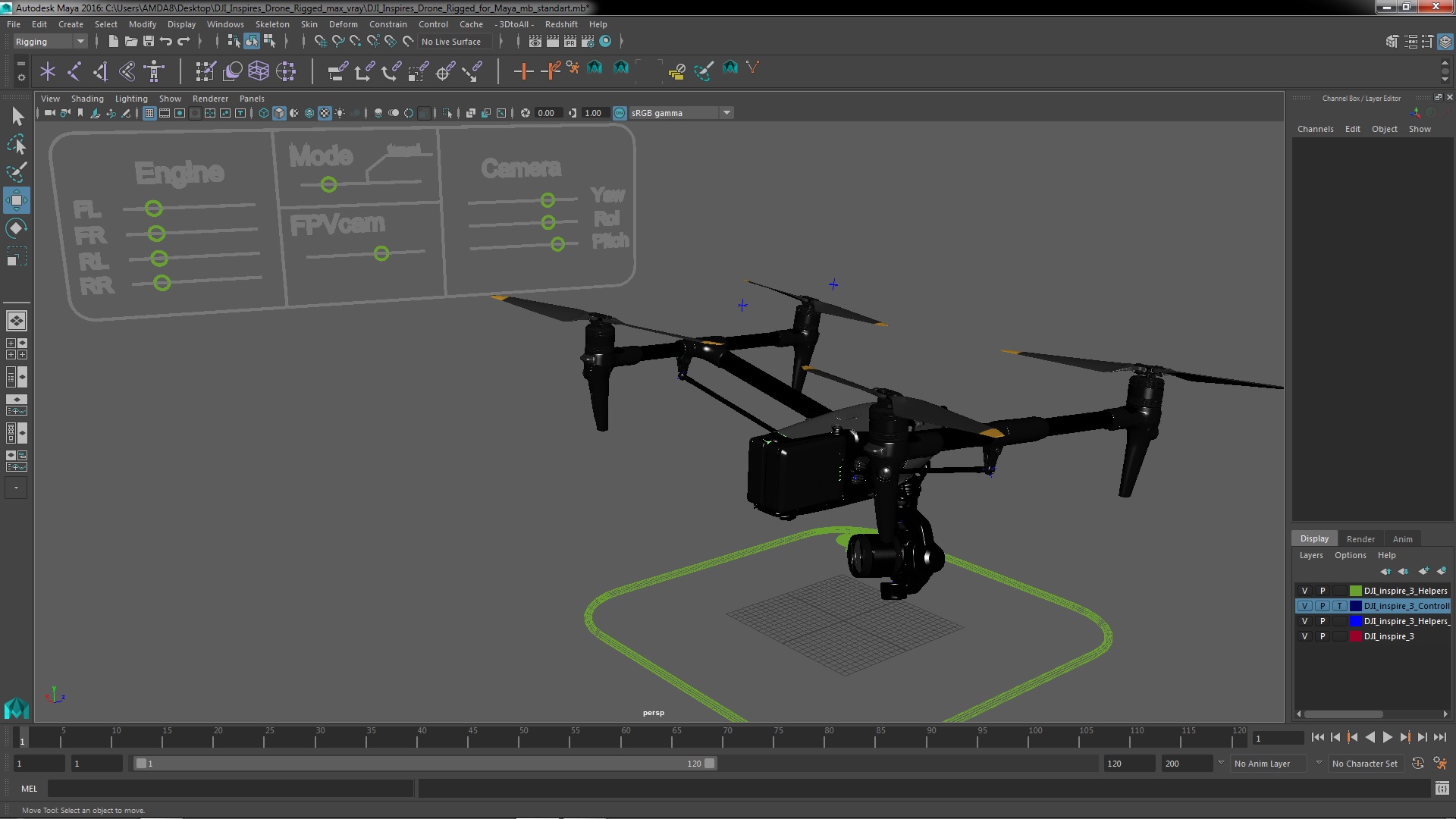Click the Save Scene icon
Viewport: 1456px width, 819px height.
pyautogui.click(x=148, y=42)
